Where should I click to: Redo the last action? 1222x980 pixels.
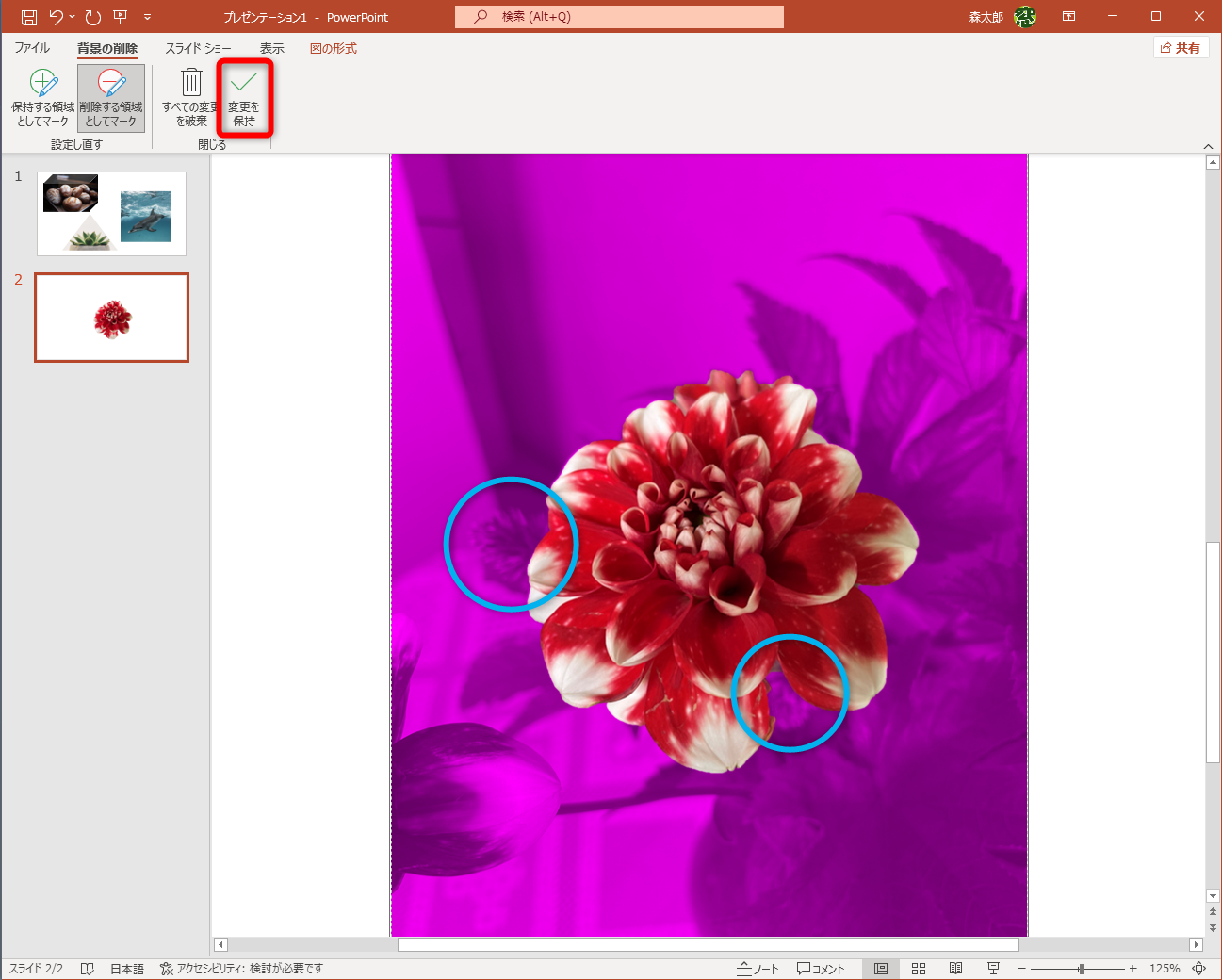92,17
